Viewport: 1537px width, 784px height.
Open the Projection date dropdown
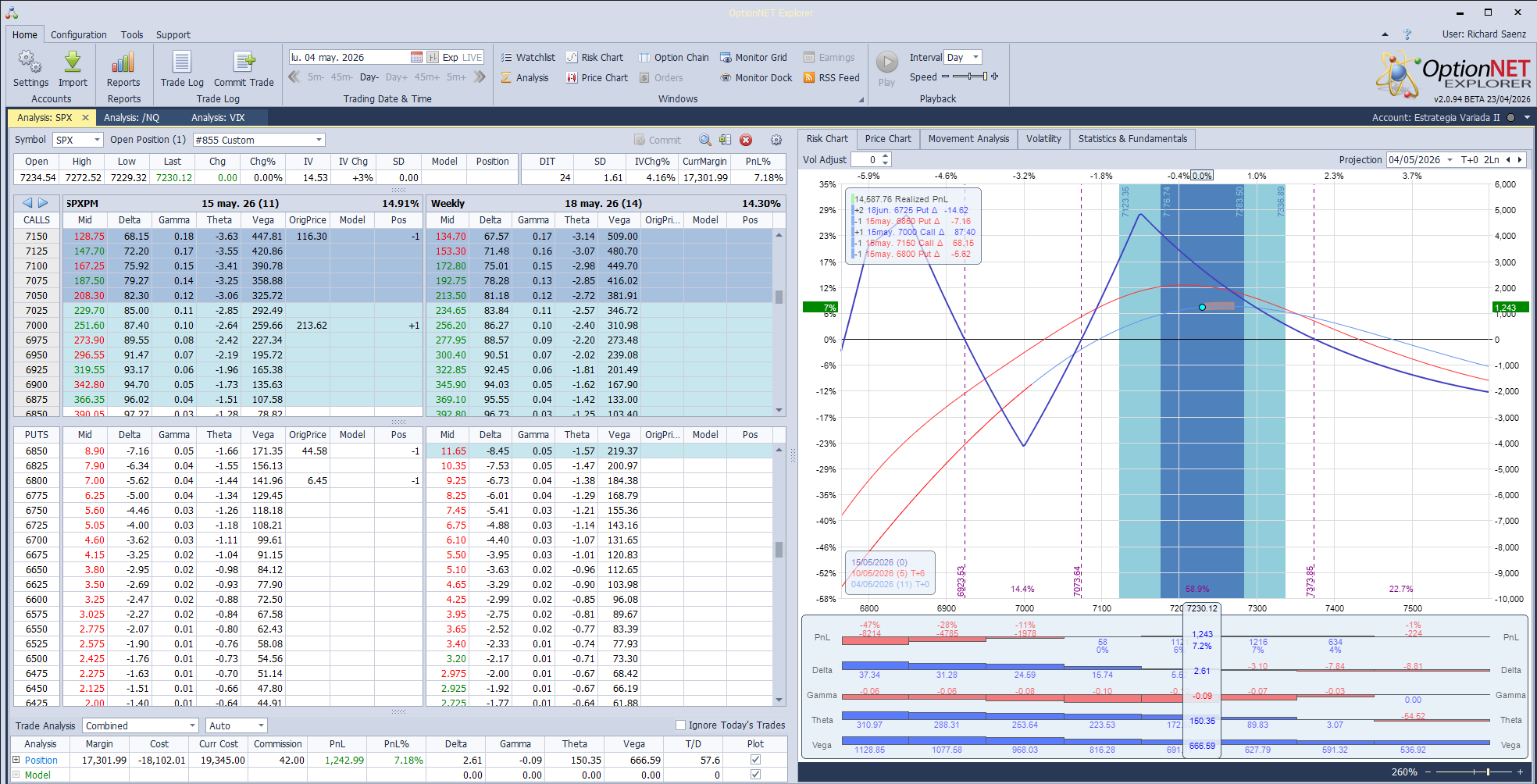point(1450,159)
